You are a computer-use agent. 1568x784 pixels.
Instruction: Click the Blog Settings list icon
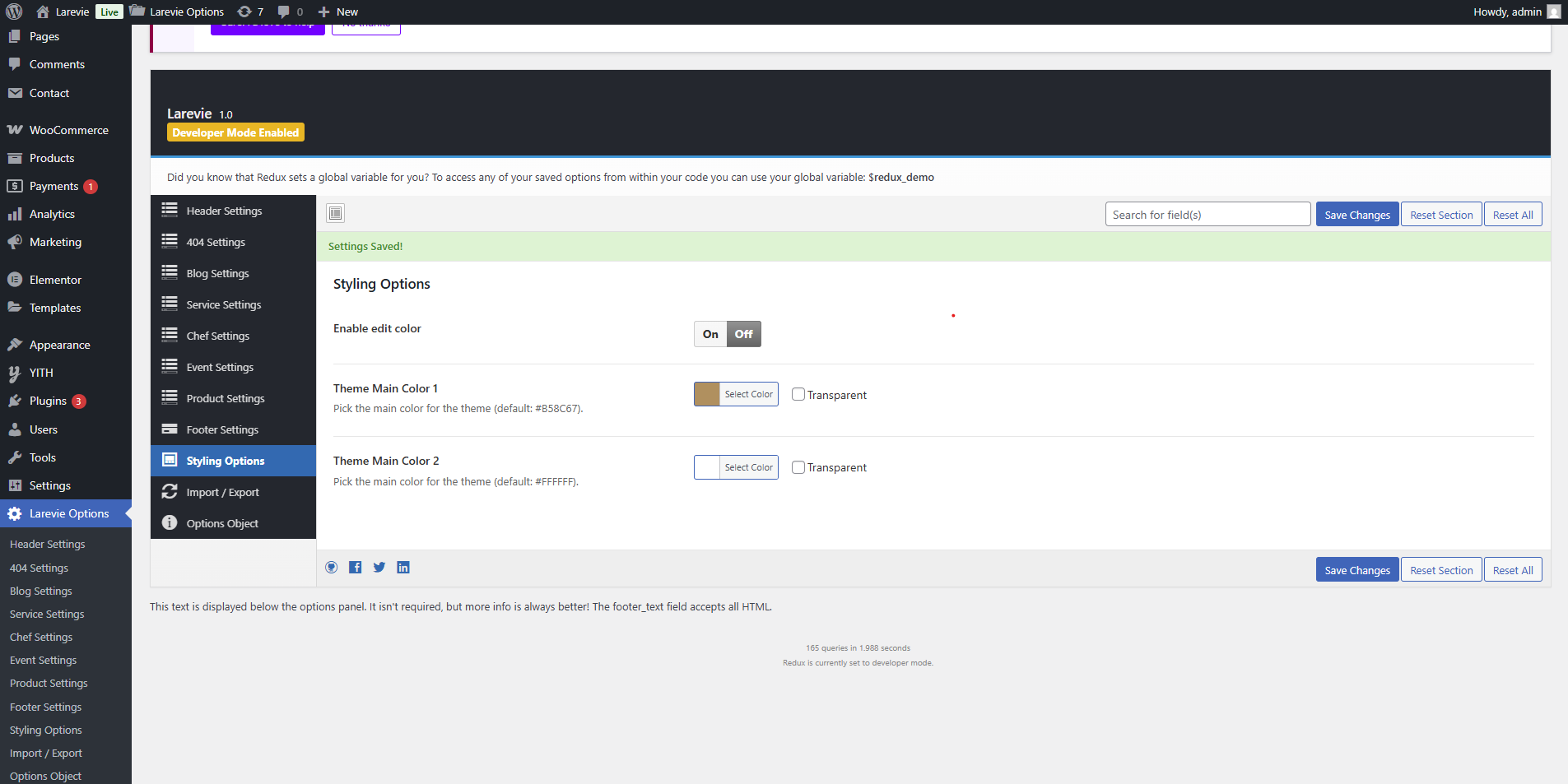tap(170, 272)
